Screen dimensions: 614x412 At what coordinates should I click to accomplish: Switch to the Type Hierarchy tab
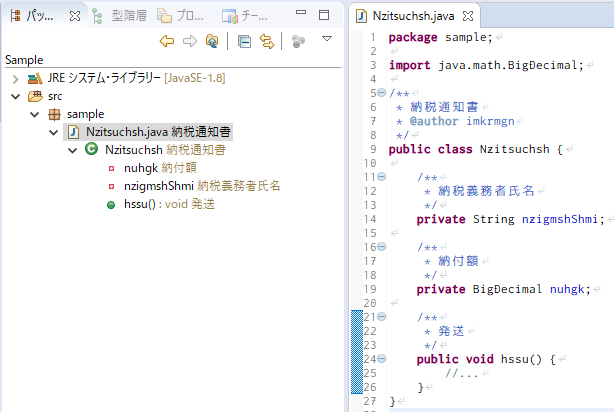pyautogui.click(x=119, y=16)
